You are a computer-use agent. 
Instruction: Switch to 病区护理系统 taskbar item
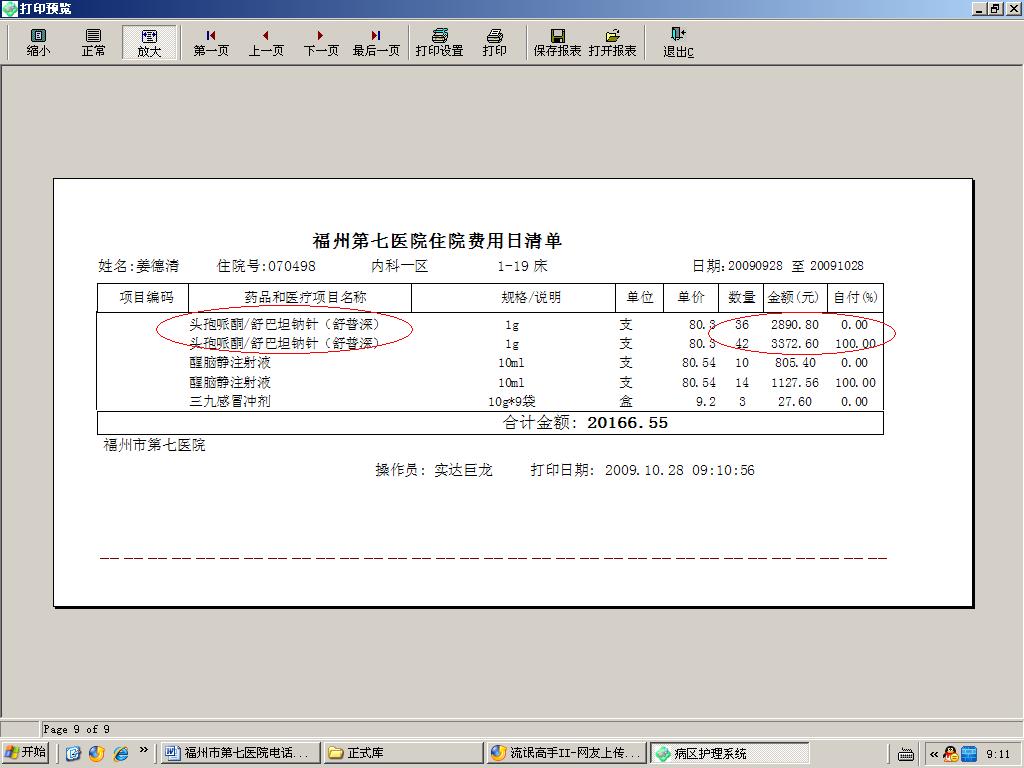(x=729, y=753)
